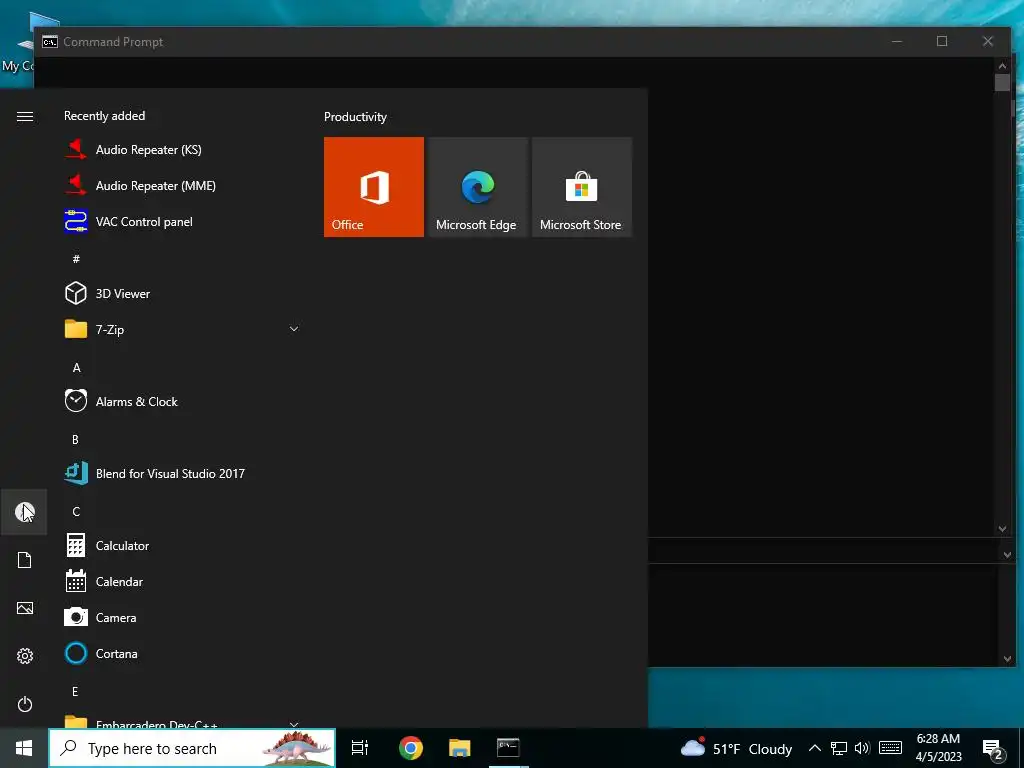The image size is (1024, 768).
Task: Open the notification Action Center icon
Action: click(x=993, y=749)
